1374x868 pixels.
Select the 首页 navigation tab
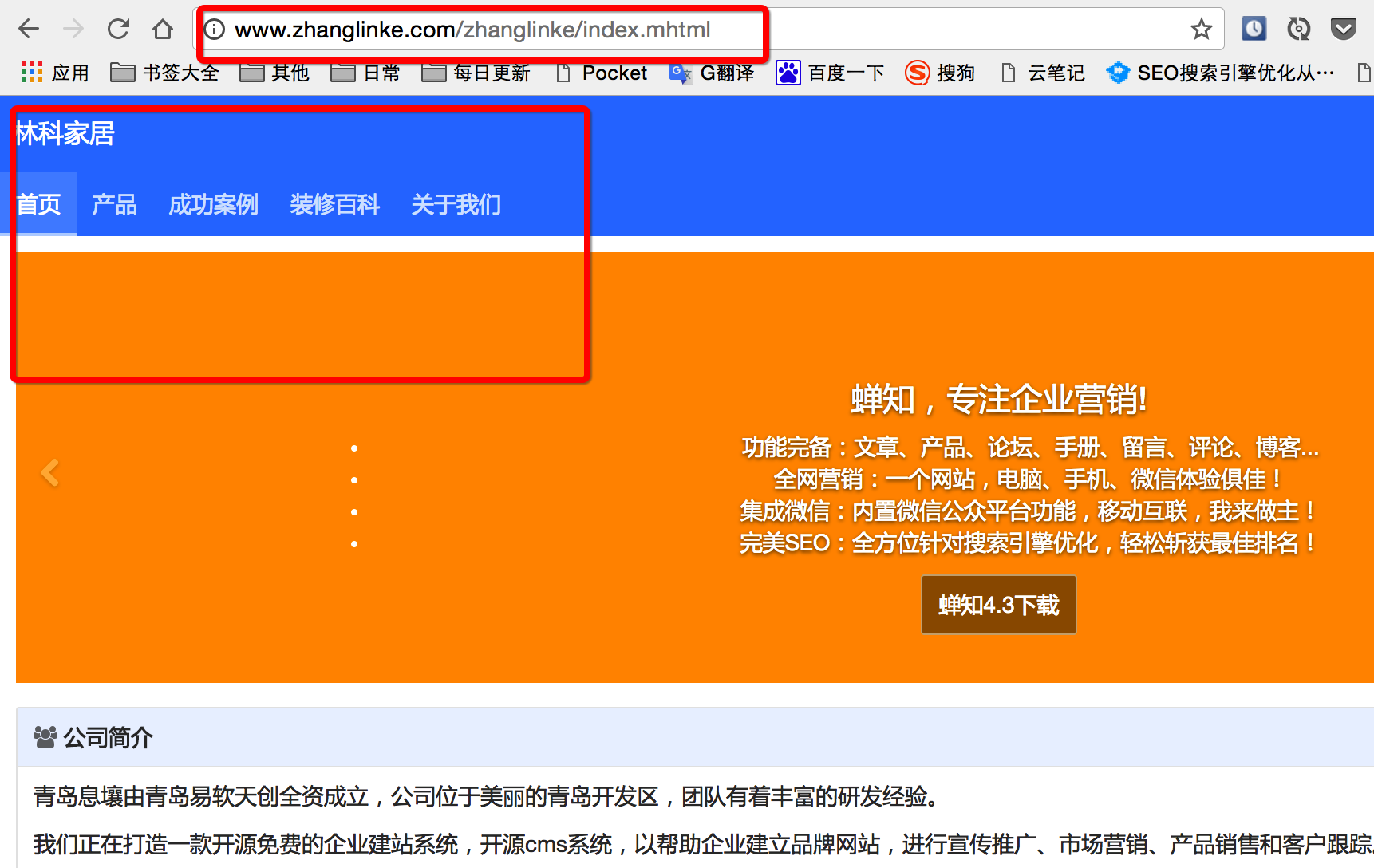38,204
